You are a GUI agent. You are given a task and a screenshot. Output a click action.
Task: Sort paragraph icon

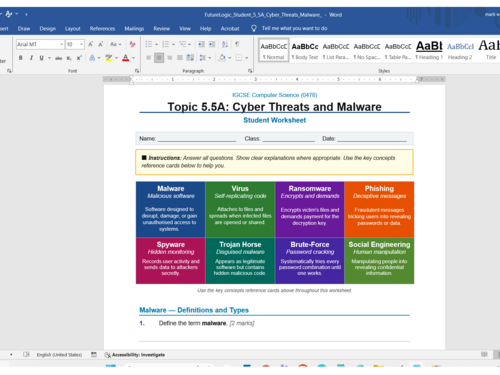[x=225, y=44]
